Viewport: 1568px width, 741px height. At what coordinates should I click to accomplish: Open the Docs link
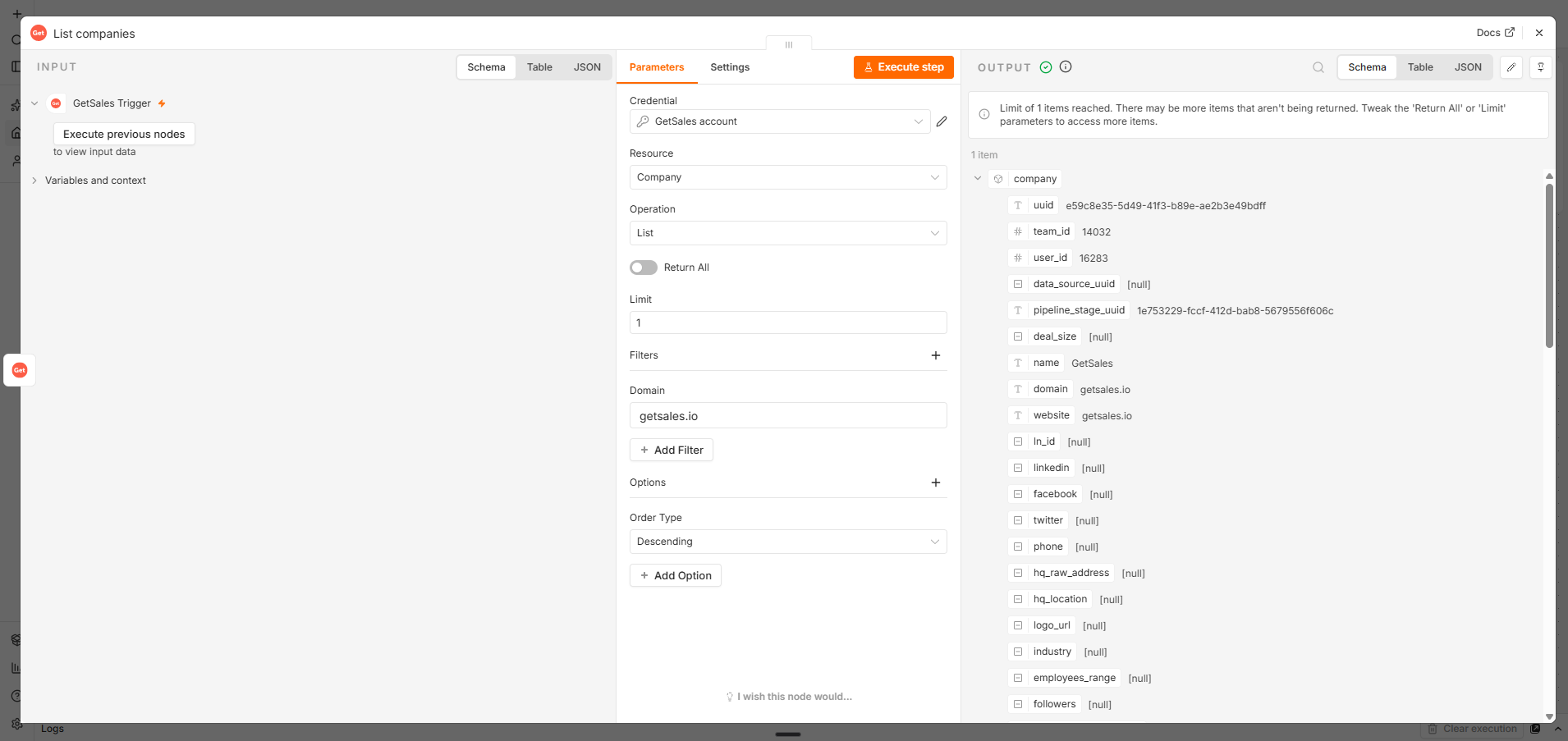[x=1495, y=33]
